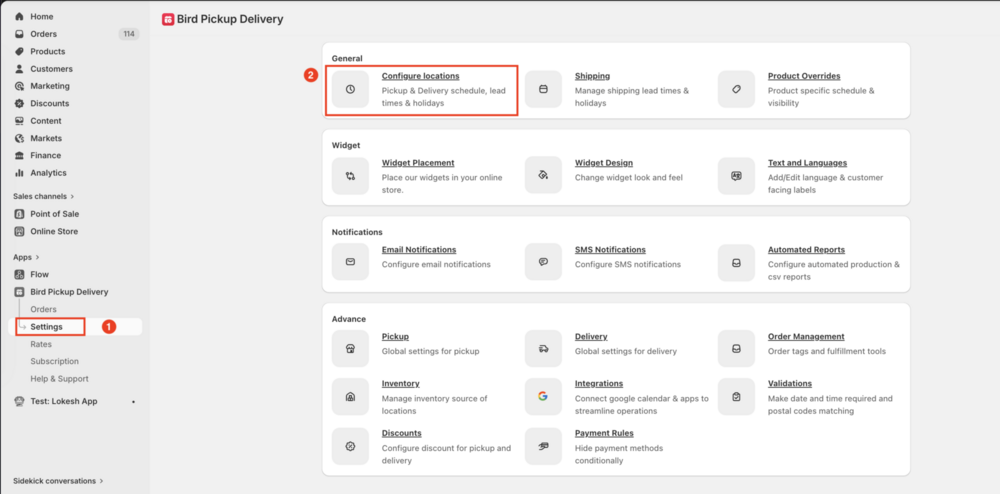The height and width of the screenshot is (494, 1000).
Task: Click the Pickup store icon
Action: [350, 349]
